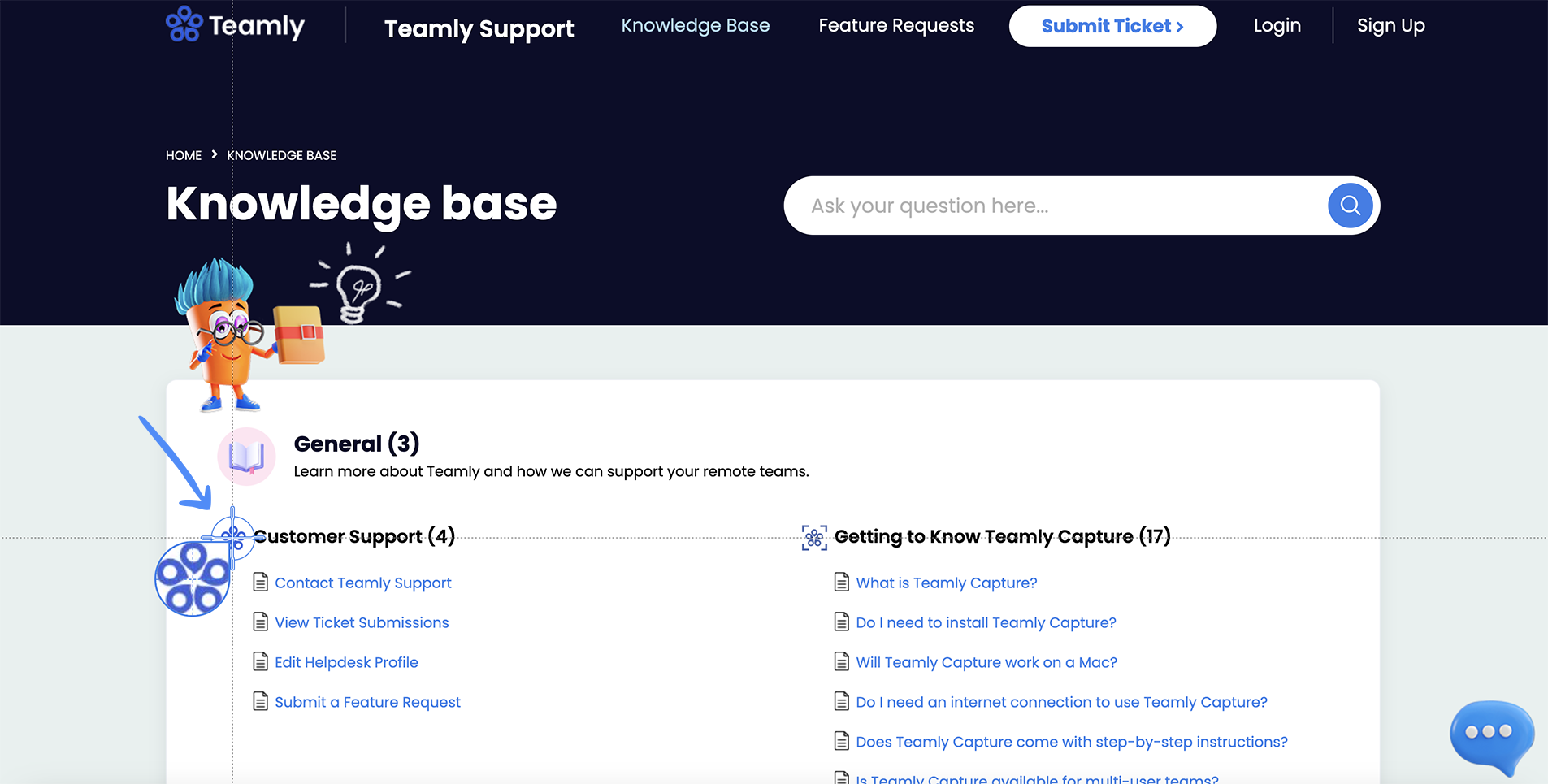This screenshot has height=784, width=1548.
Task: Click document icon beside step-by-step instructions article
Action: tap(842, 741)
